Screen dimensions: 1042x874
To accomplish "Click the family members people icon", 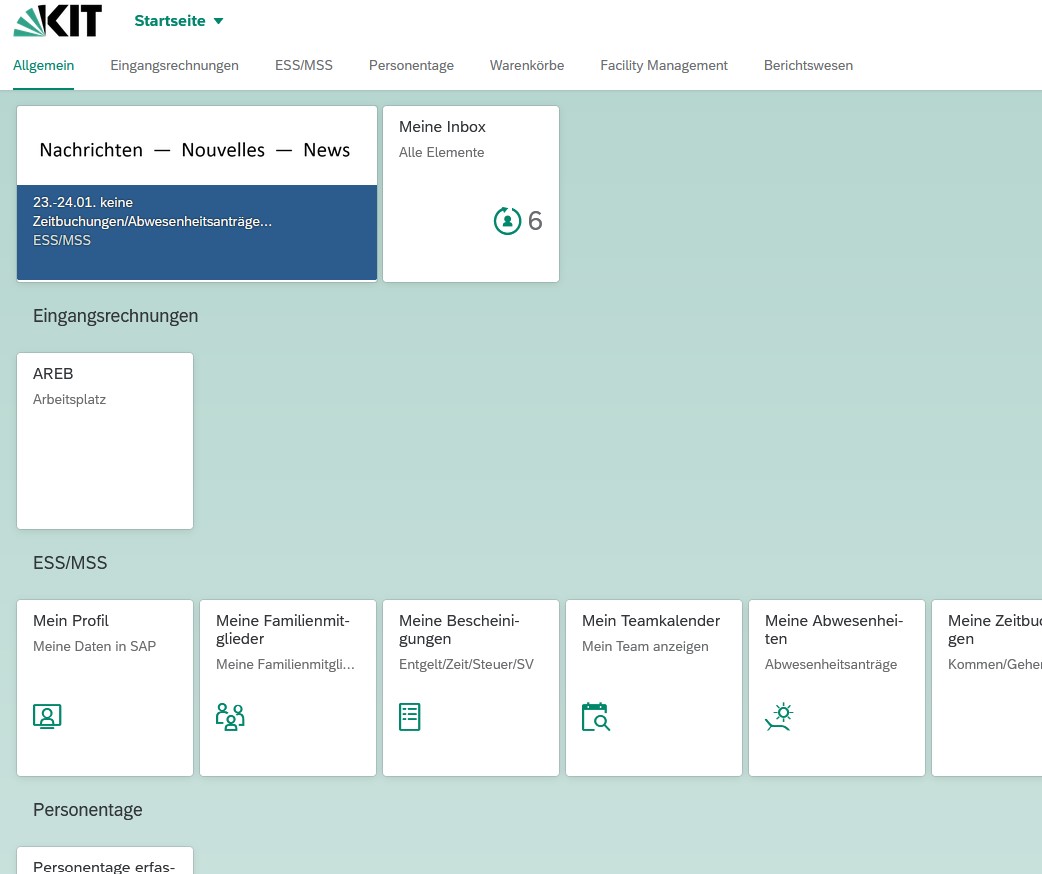I will point(230,716).
